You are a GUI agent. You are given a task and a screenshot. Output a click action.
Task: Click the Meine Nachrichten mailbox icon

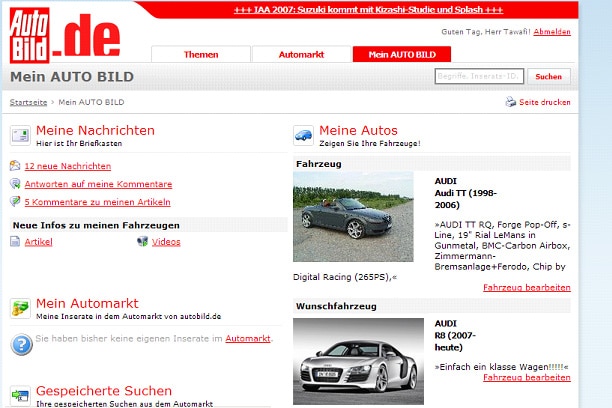20,135
